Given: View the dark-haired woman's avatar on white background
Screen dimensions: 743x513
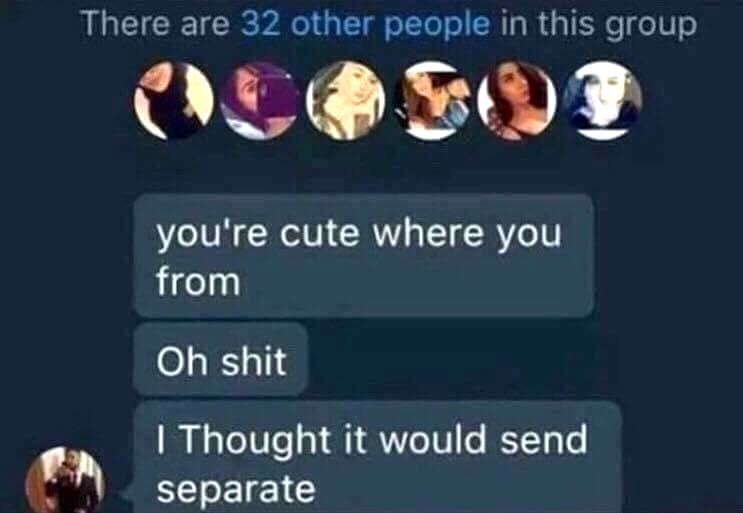Looking at the screenshot, I should pyautogui.click(x=517, y=100).
